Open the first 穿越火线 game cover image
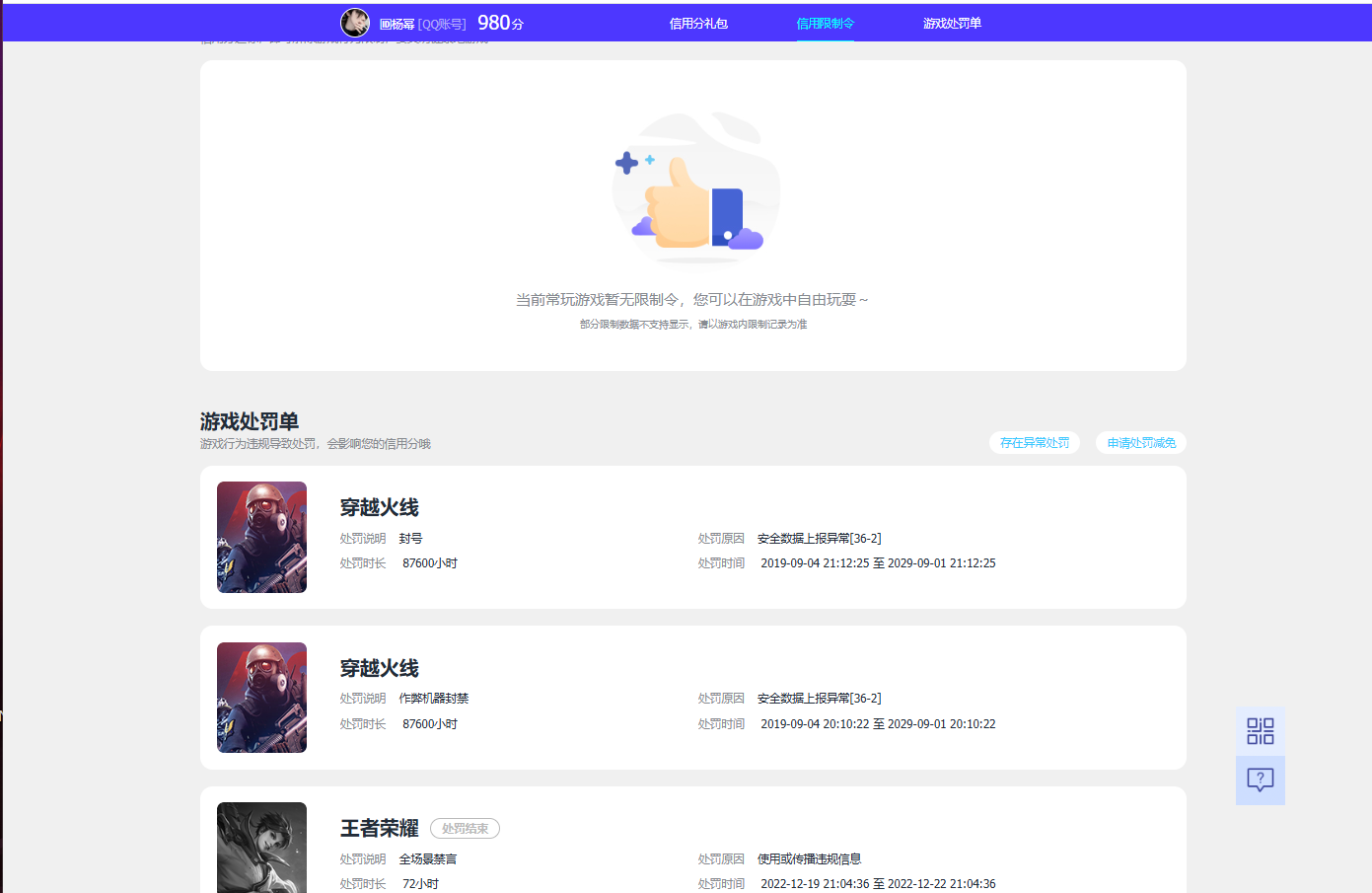Viewport: 1372px width, 893px height. (x=261, y=537)
